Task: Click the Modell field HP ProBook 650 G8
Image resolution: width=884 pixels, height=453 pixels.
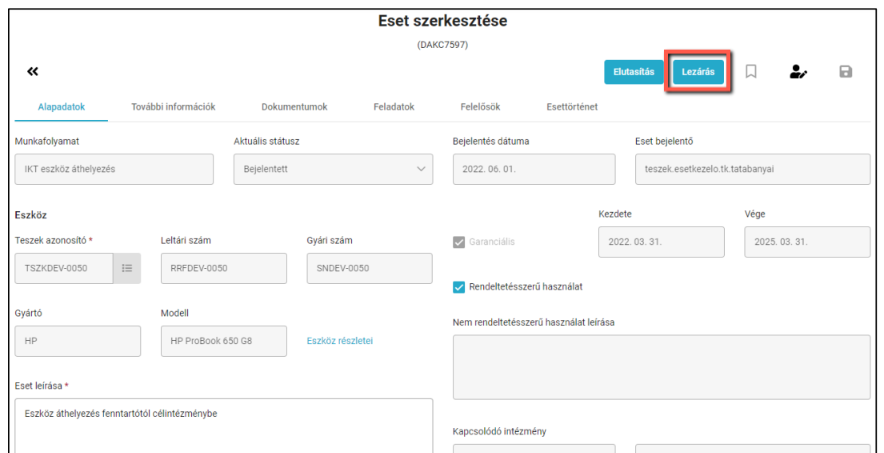Action: [224, 341]
